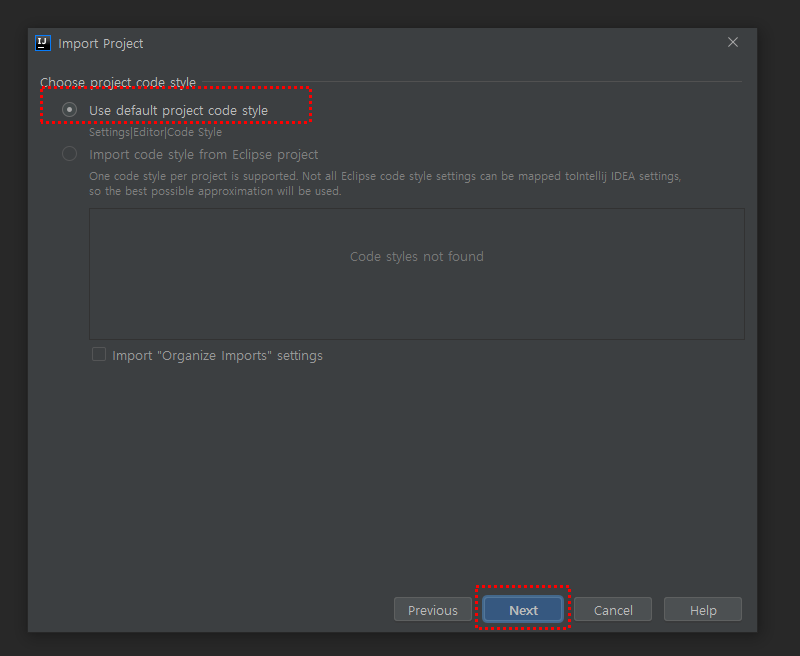Click the "One code style per project" description
This screenshot has height=656, width=800.
[x=385, y=184]
